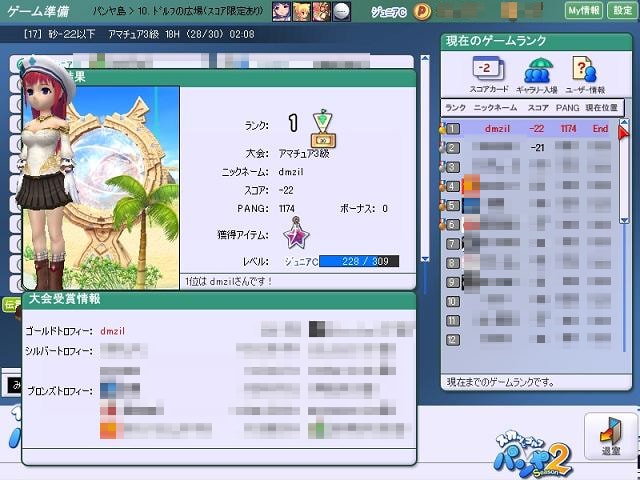Open the スコアカード score card icon
Image resolution: width=640 pixels, height=480 pixels.
pyautogui.click(x=489, y=74)
